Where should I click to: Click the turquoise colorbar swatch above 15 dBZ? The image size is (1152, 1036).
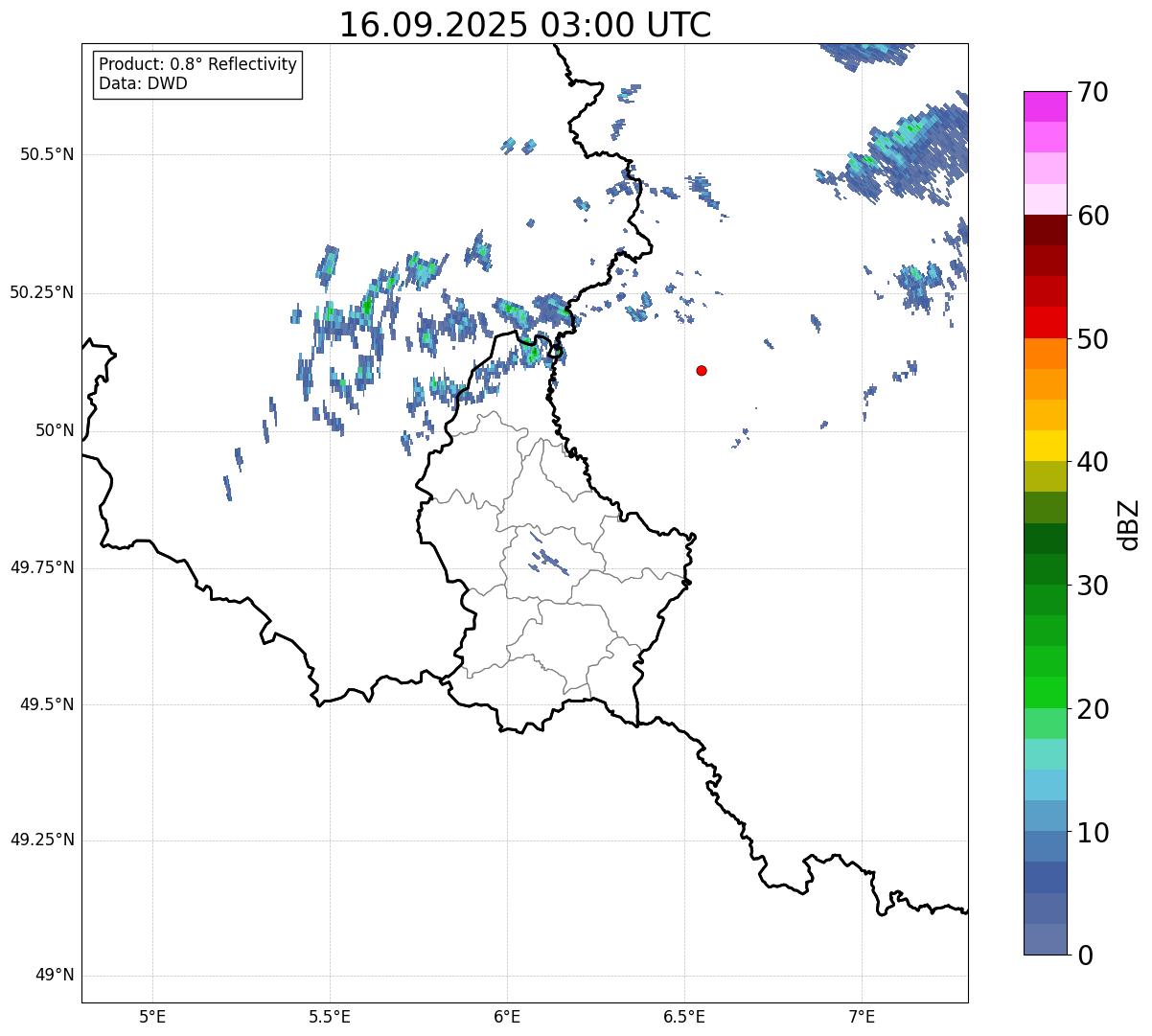[1046, 754]
